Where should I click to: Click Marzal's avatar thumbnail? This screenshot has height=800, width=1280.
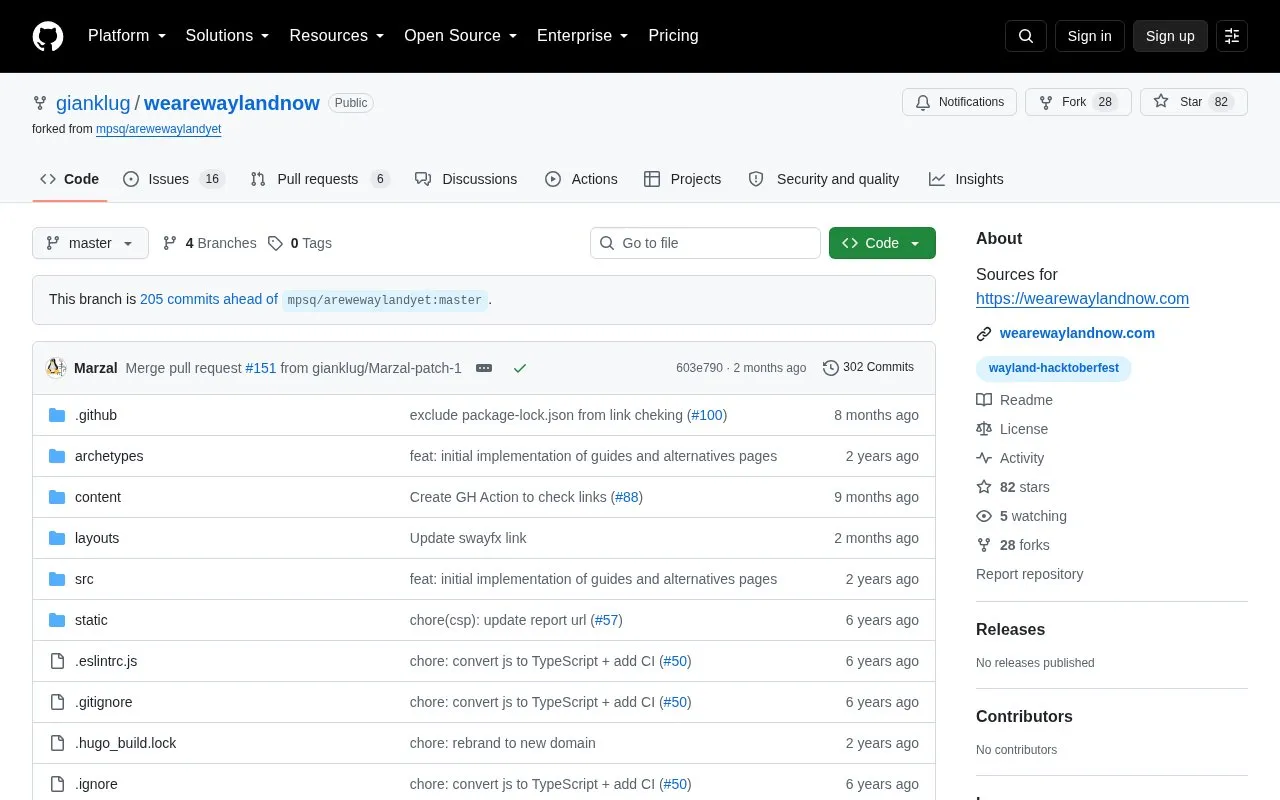coord(56,368)
